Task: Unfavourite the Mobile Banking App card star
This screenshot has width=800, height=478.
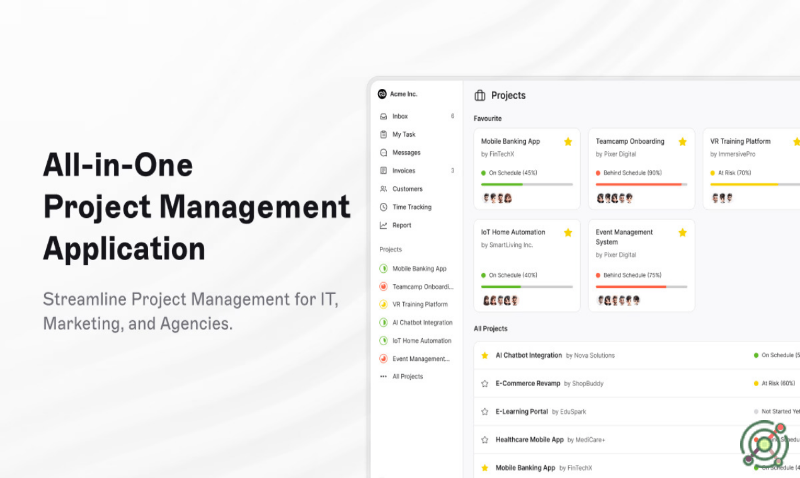Action: 568,142
